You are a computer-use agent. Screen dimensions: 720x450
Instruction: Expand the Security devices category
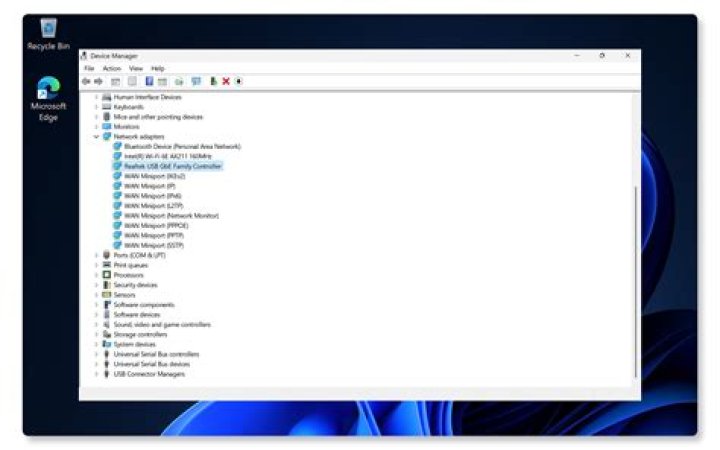click(x=96, y=285)
